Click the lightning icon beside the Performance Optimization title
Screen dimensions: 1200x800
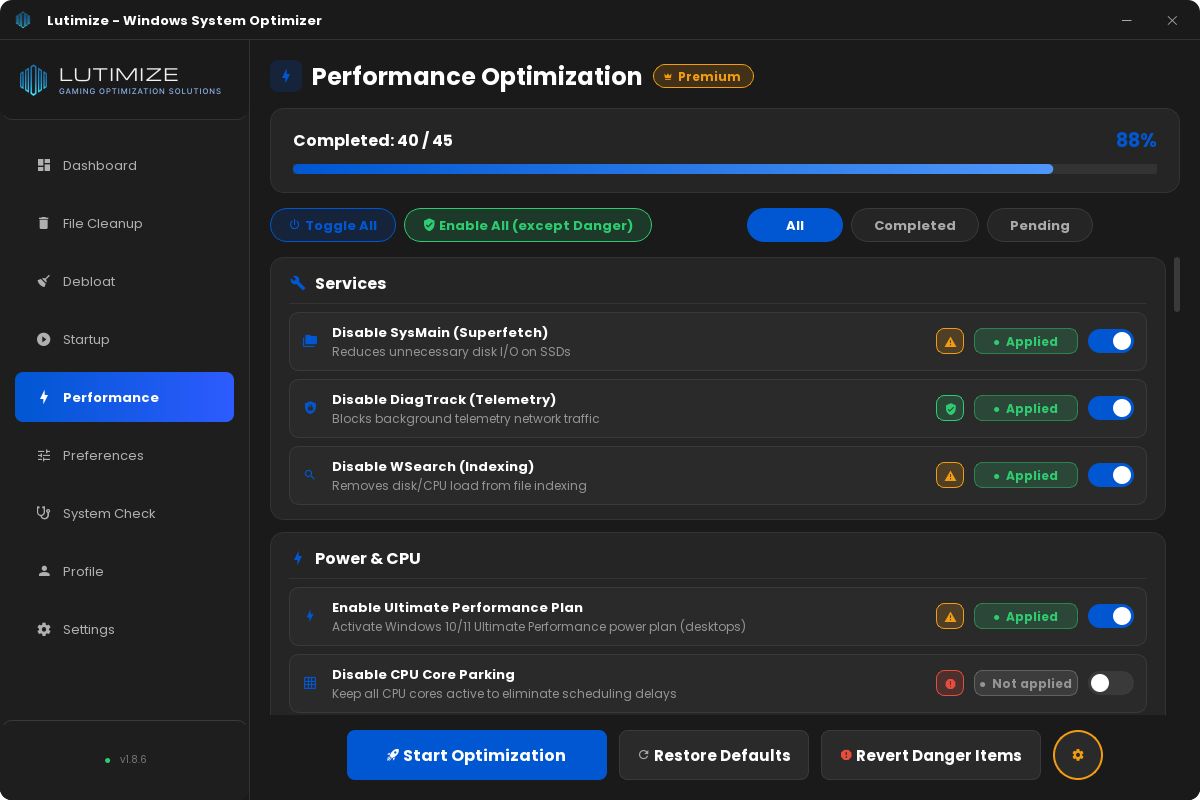[286, 76]
